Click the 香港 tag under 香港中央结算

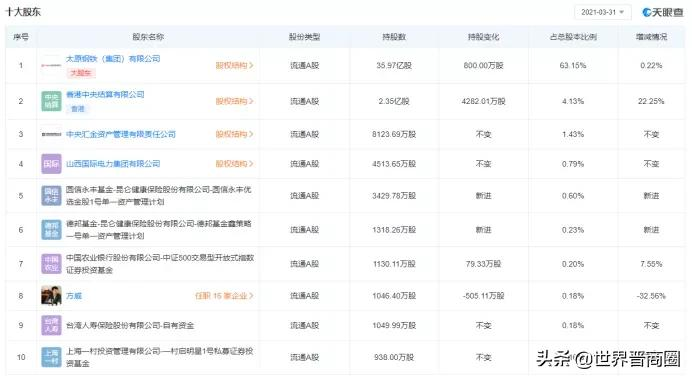tap(78, 109)
